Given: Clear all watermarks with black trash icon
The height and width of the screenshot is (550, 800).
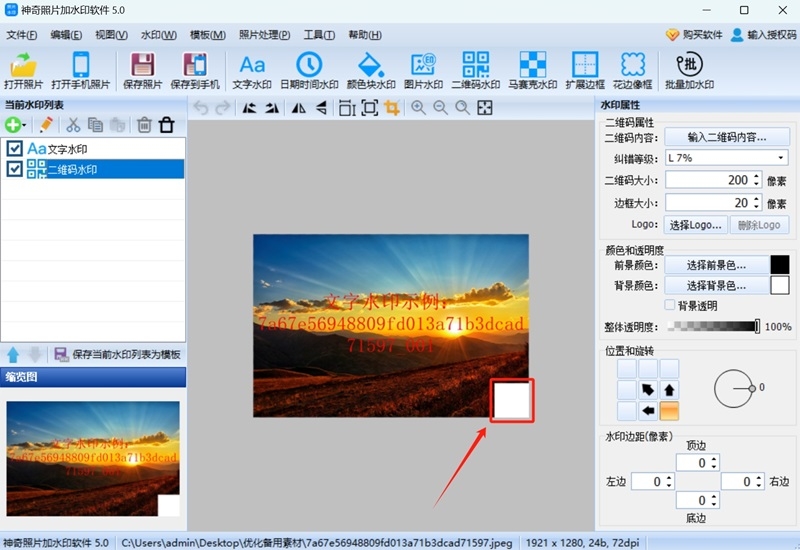Looking at the screenshot, I should [x=166, y=124].
